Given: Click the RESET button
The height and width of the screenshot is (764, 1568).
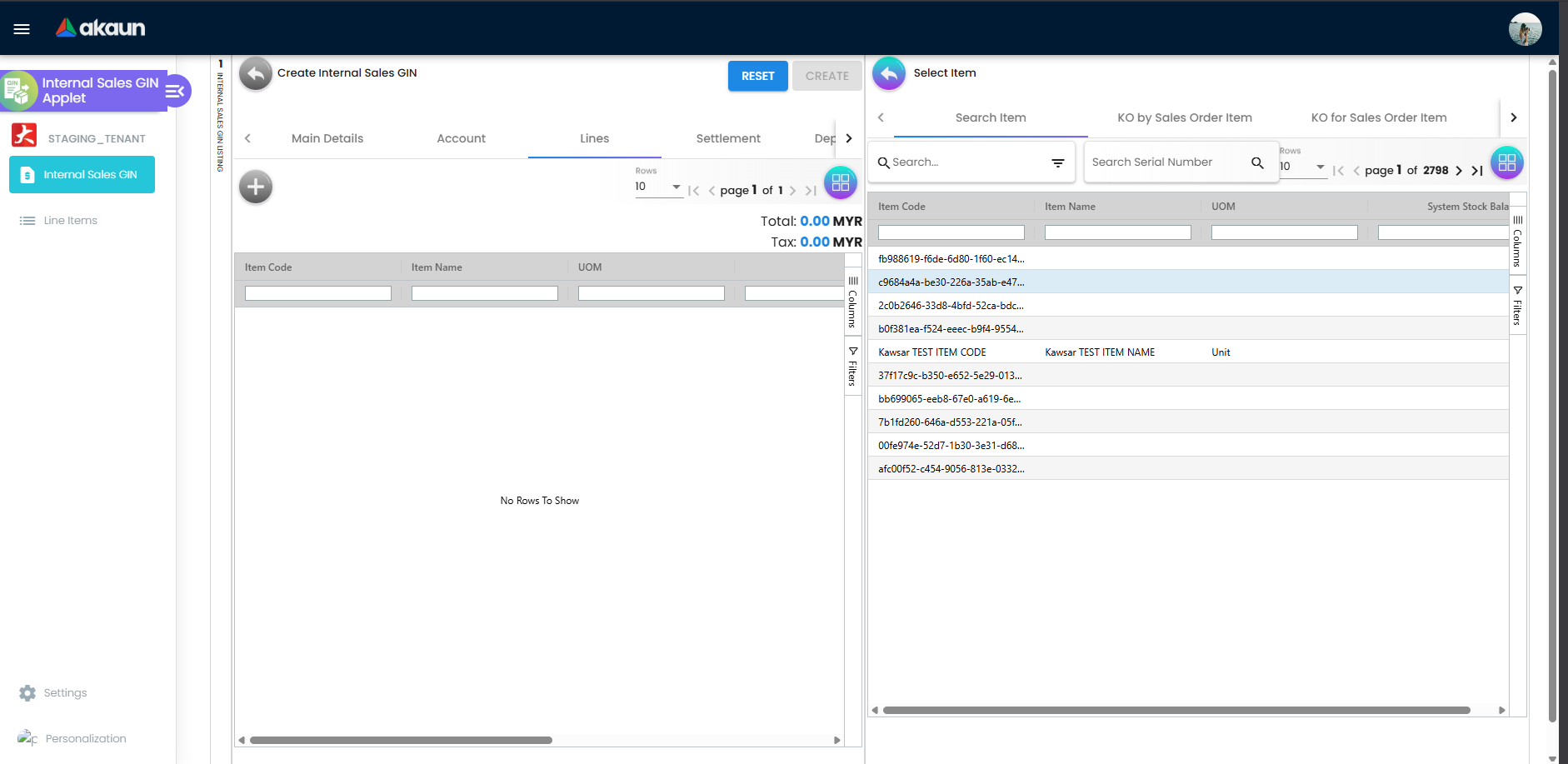Looking at the screenshot, I should pos(757,76).
